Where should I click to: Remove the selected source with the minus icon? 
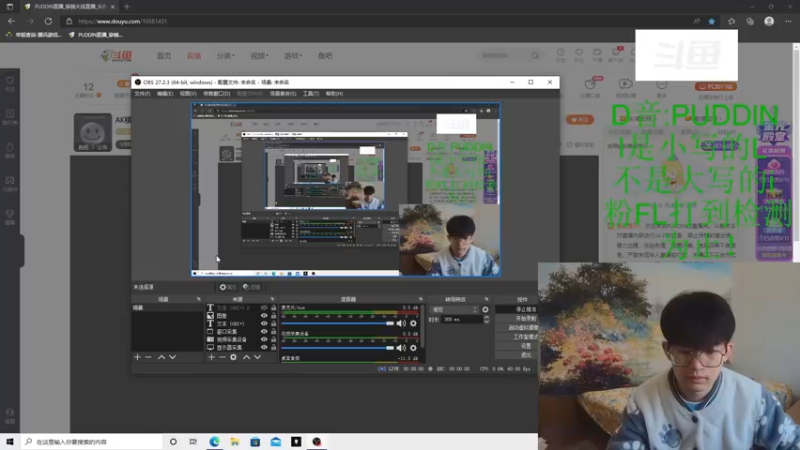point(222,357)
